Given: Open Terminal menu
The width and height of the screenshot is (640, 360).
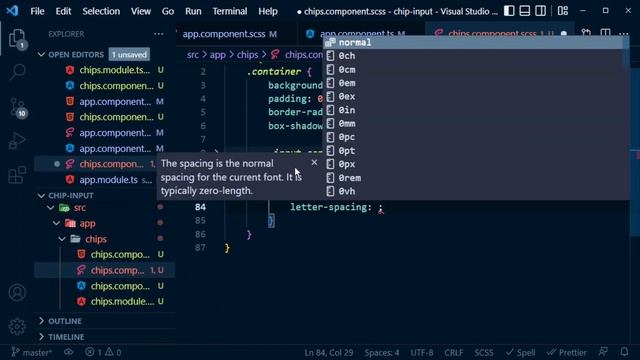Looking at the screenshot, I should click(230, 11).
